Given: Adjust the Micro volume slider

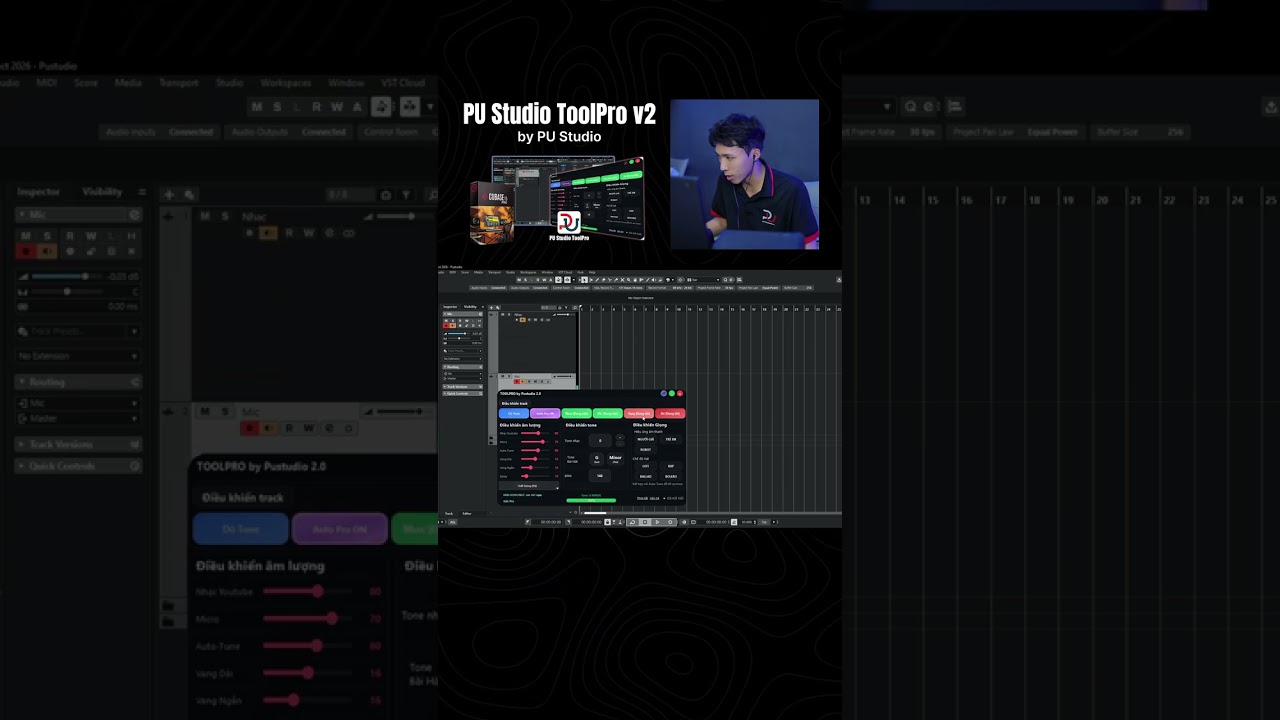Looking at the screenshot, I should pyautogui.click(x=533, y=441).
